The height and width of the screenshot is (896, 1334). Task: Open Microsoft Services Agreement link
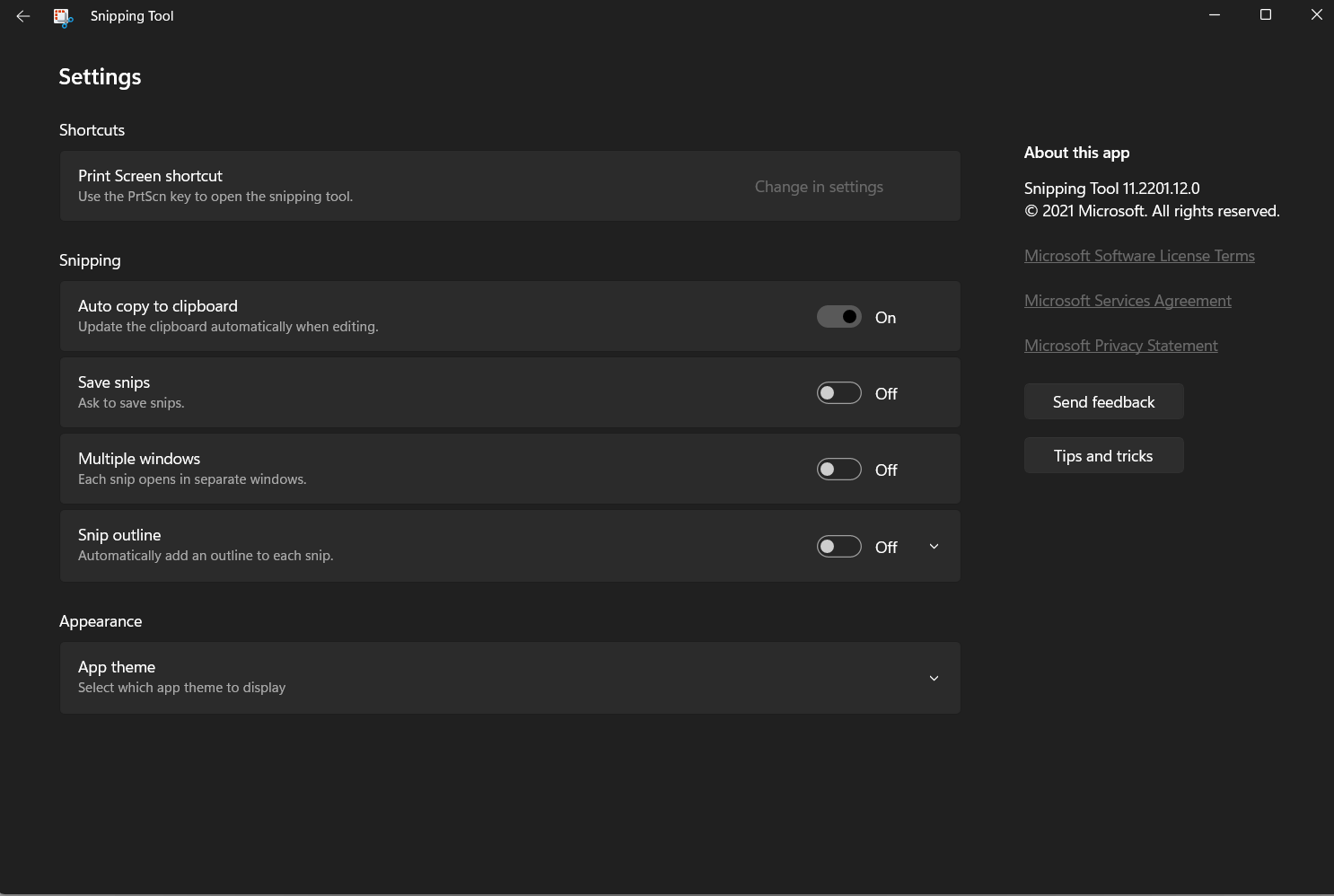tap(1128, 301)
